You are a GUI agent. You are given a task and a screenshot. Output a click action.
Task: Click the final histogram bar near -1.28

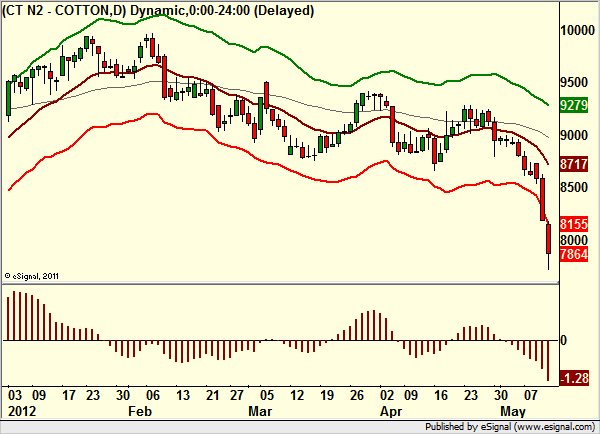tap(548, 361)
